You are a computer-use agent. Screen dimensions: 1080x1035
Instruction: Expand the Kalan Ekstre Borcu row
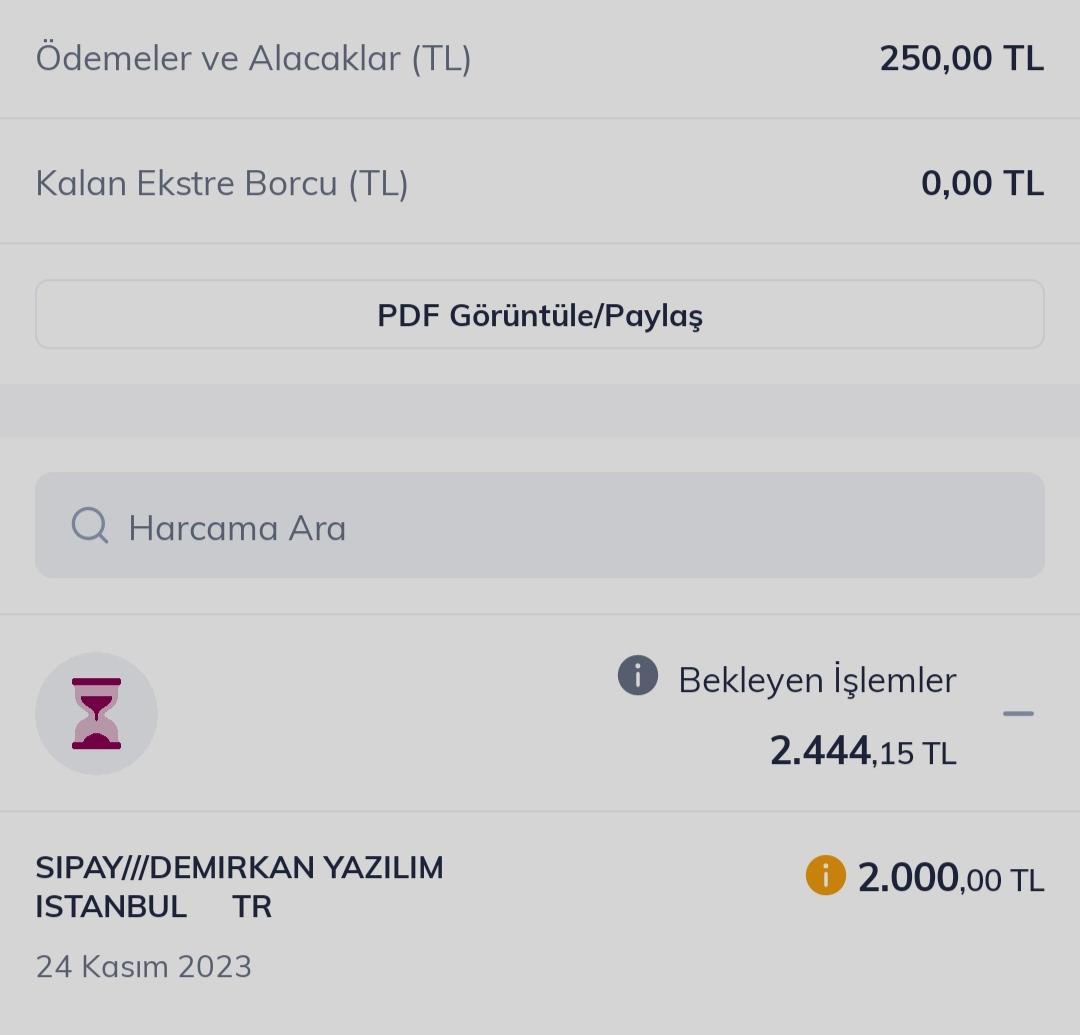pyautogui.click(x=540, y=182)
